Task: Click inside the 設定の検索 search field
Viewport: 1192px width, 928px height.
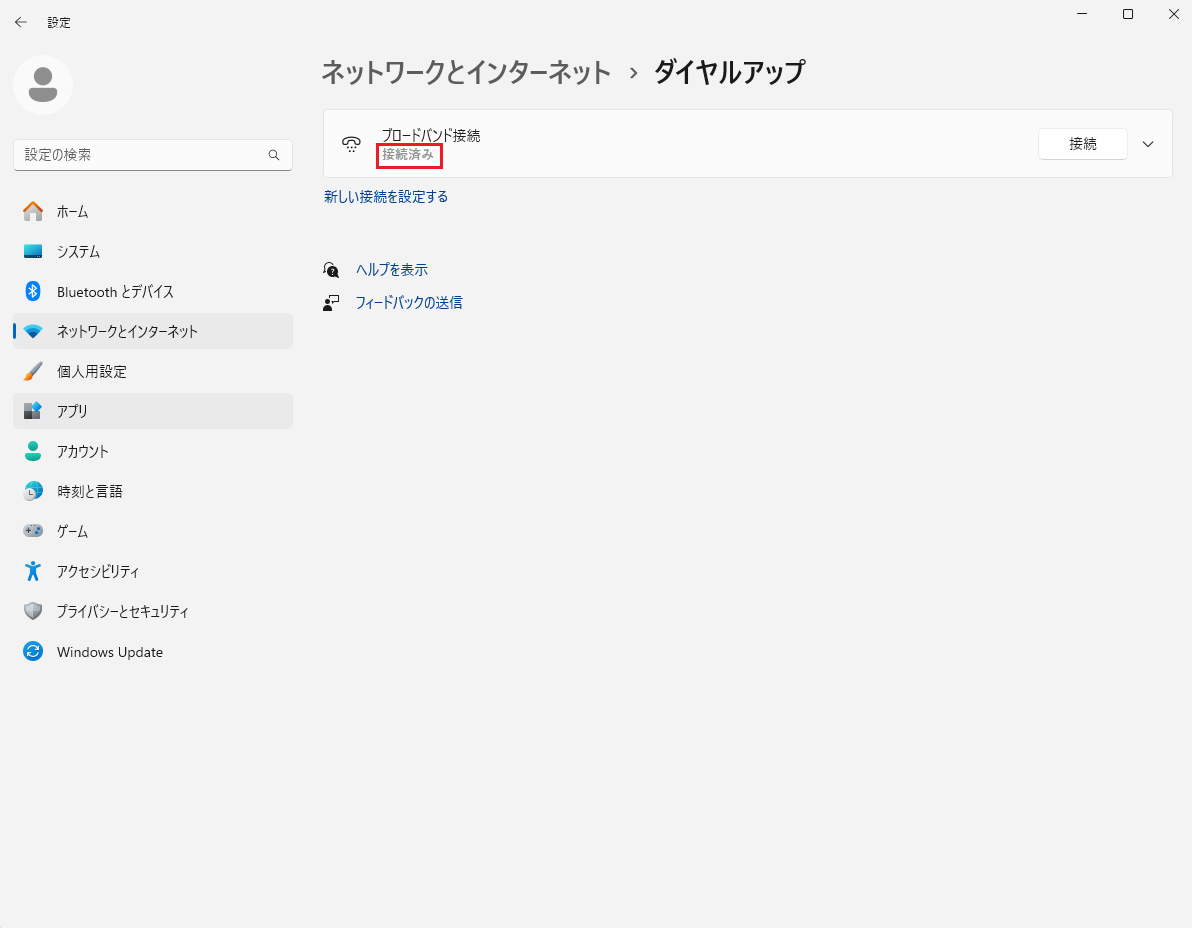Action: point(150,155)
